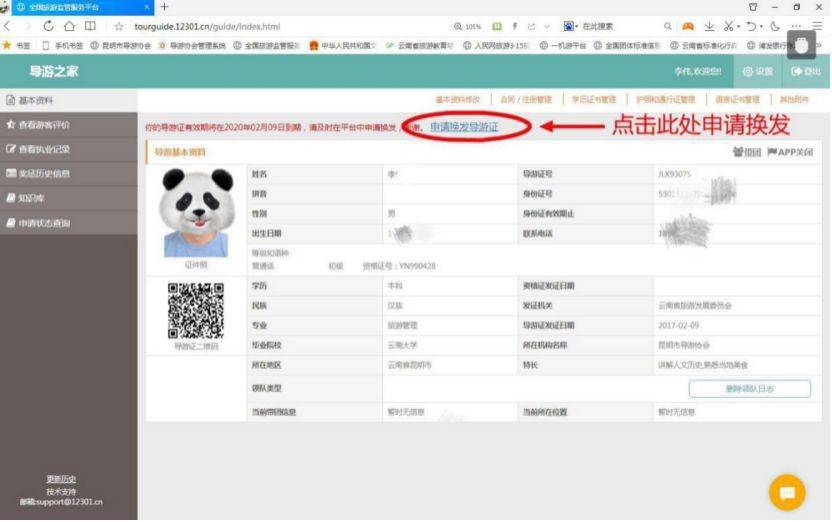Screen dimensions: 832x522
Task: Switch to 基本资料修改 tab
Action: [x=457, y=100]
